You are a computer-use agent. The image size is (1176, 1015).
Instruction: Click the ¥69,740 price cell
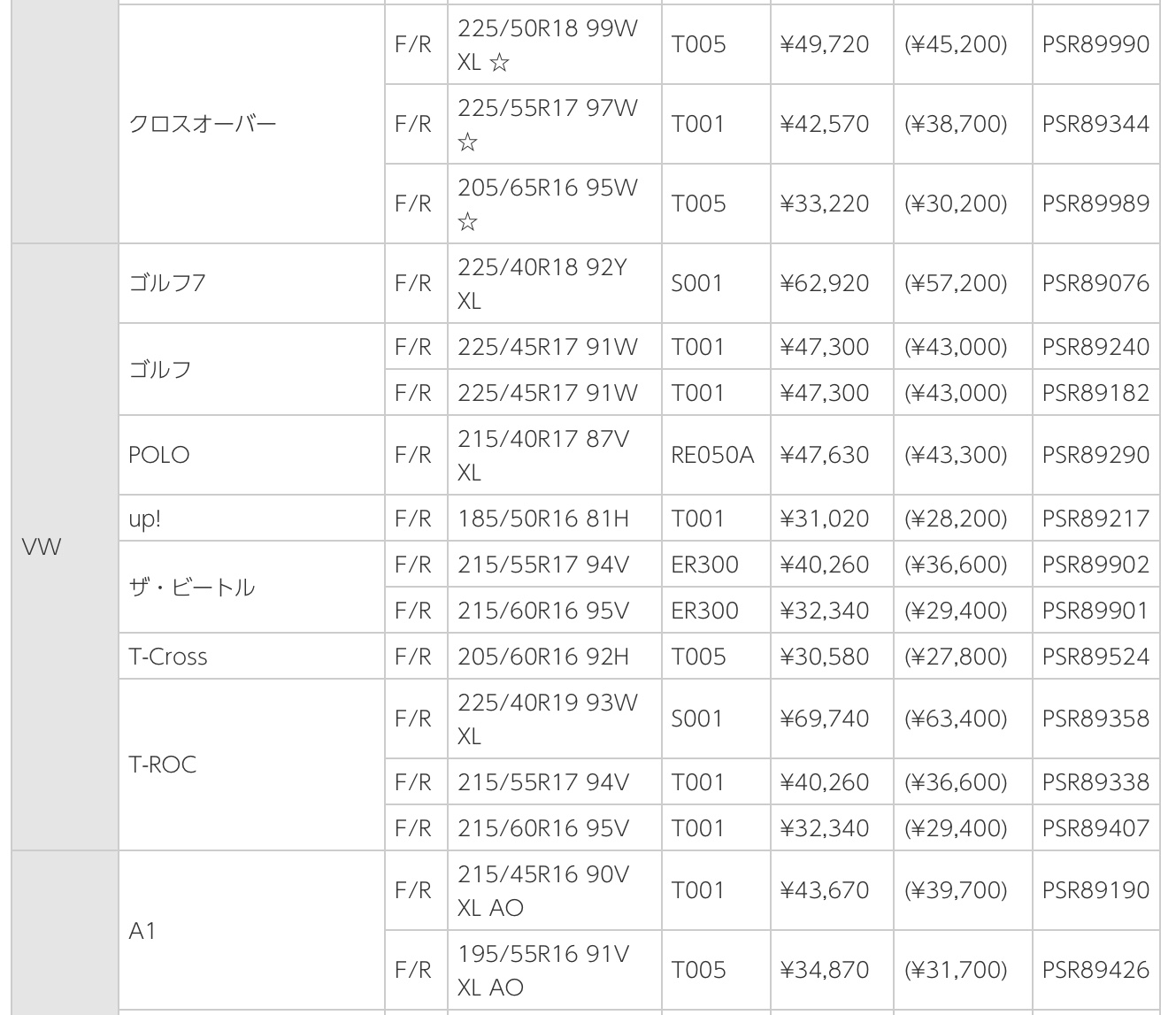[x=824, y=719]
